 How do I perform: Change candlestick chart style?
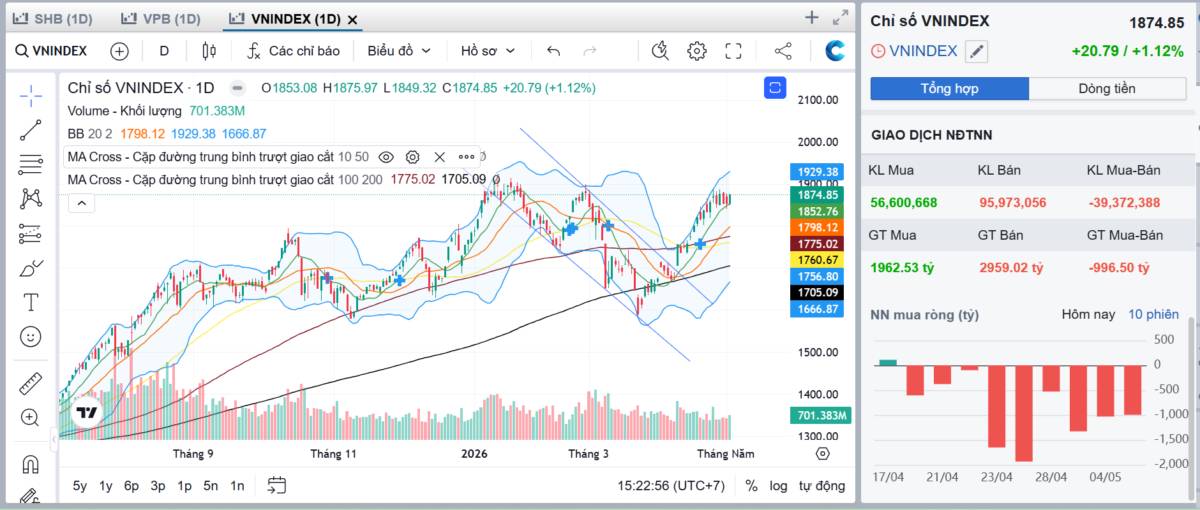point(209,51)
